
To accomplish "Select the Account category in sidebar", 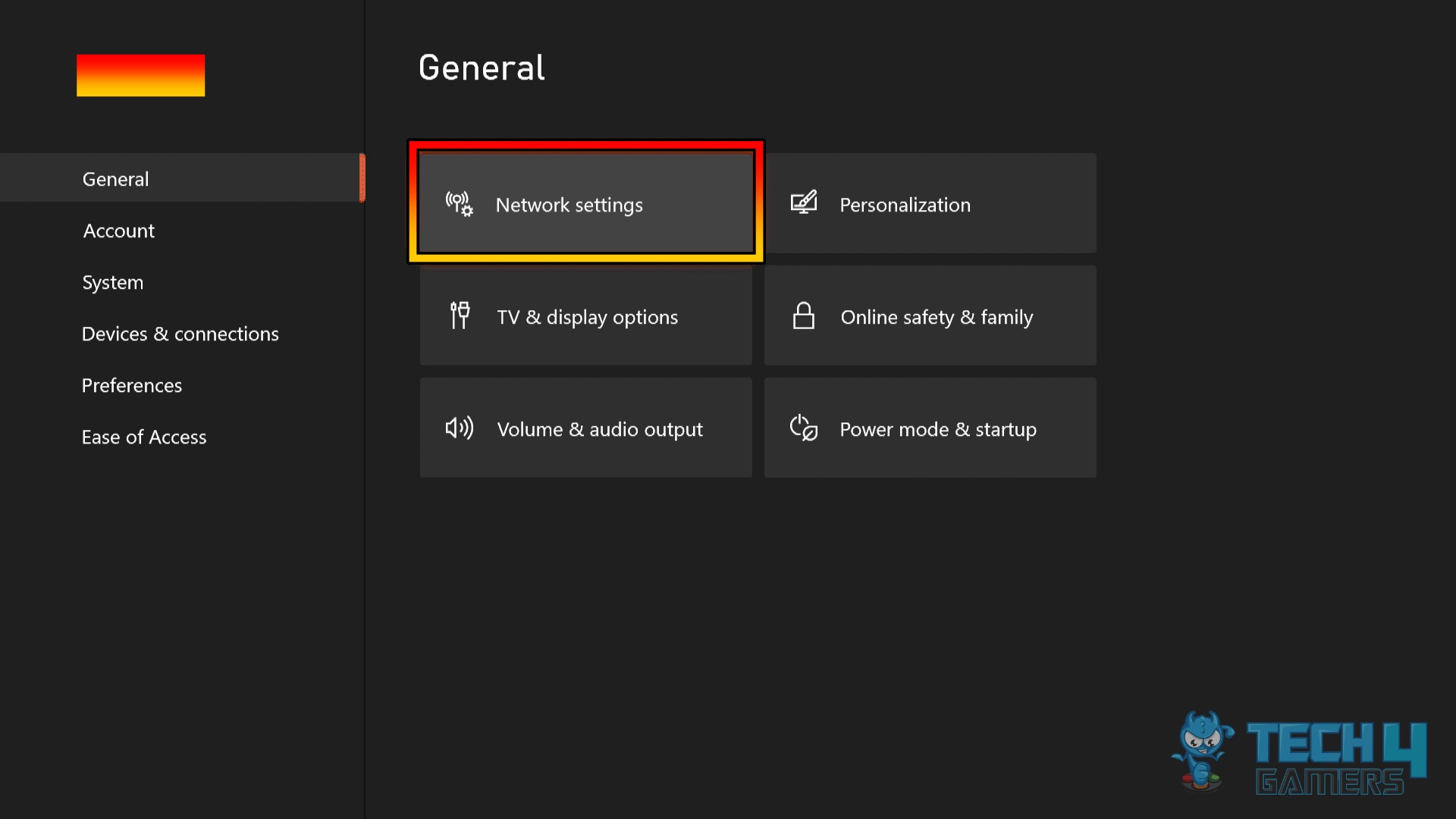I will coord(118,231).
